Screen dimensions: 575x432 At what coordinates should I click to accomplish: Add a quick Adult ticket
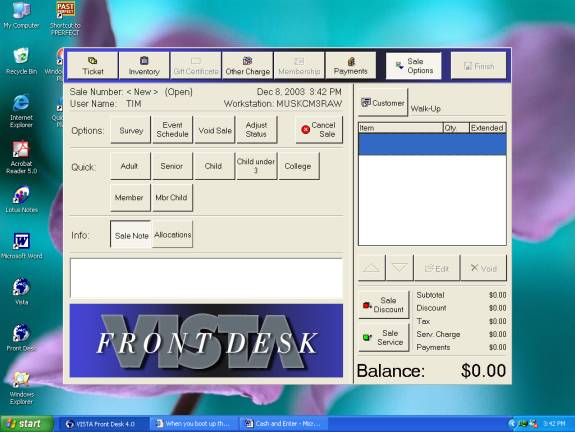130,166
